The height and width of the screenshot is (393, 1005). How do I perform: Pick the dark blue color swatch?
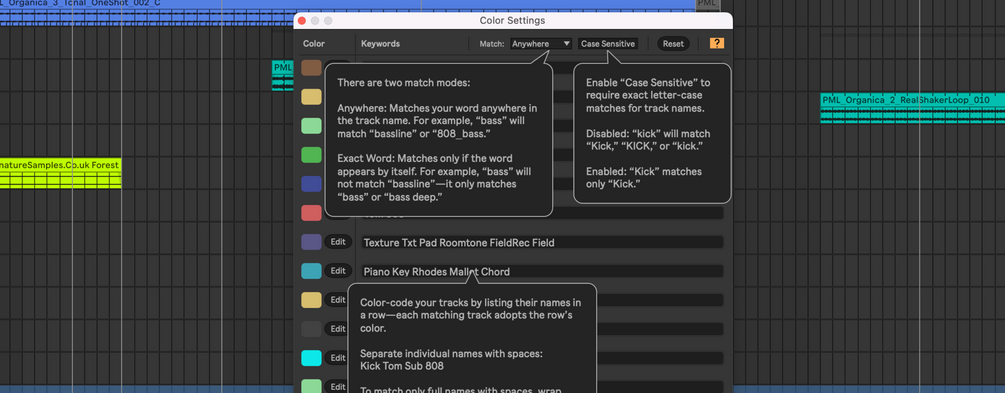[311, 184]
